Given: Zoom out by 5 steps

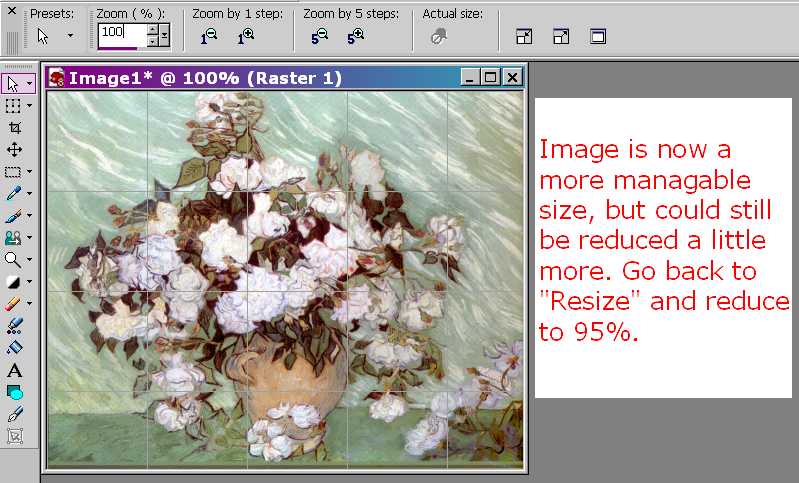Looking at the screenshot, I should coord(319,37).
